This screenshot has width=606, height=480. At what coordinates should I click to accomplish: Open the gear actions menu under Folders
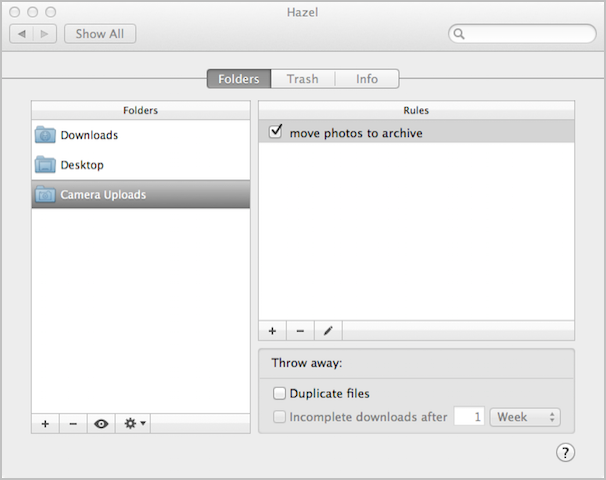[x=133, y=424]
